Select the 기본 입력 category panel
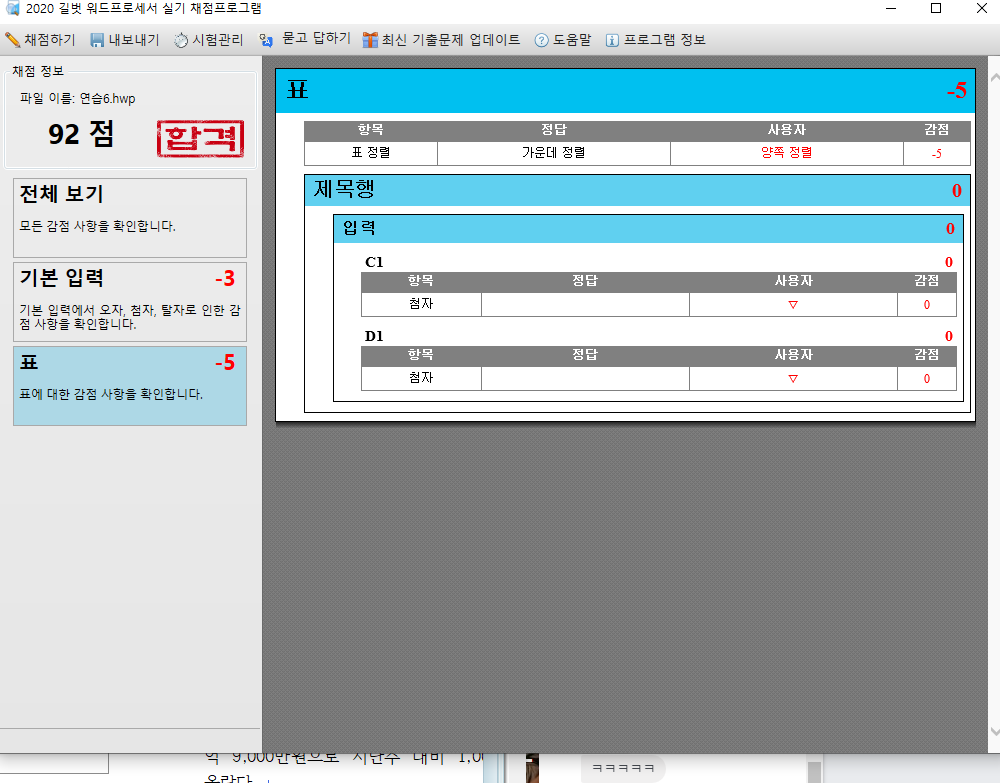 (130, 302)
